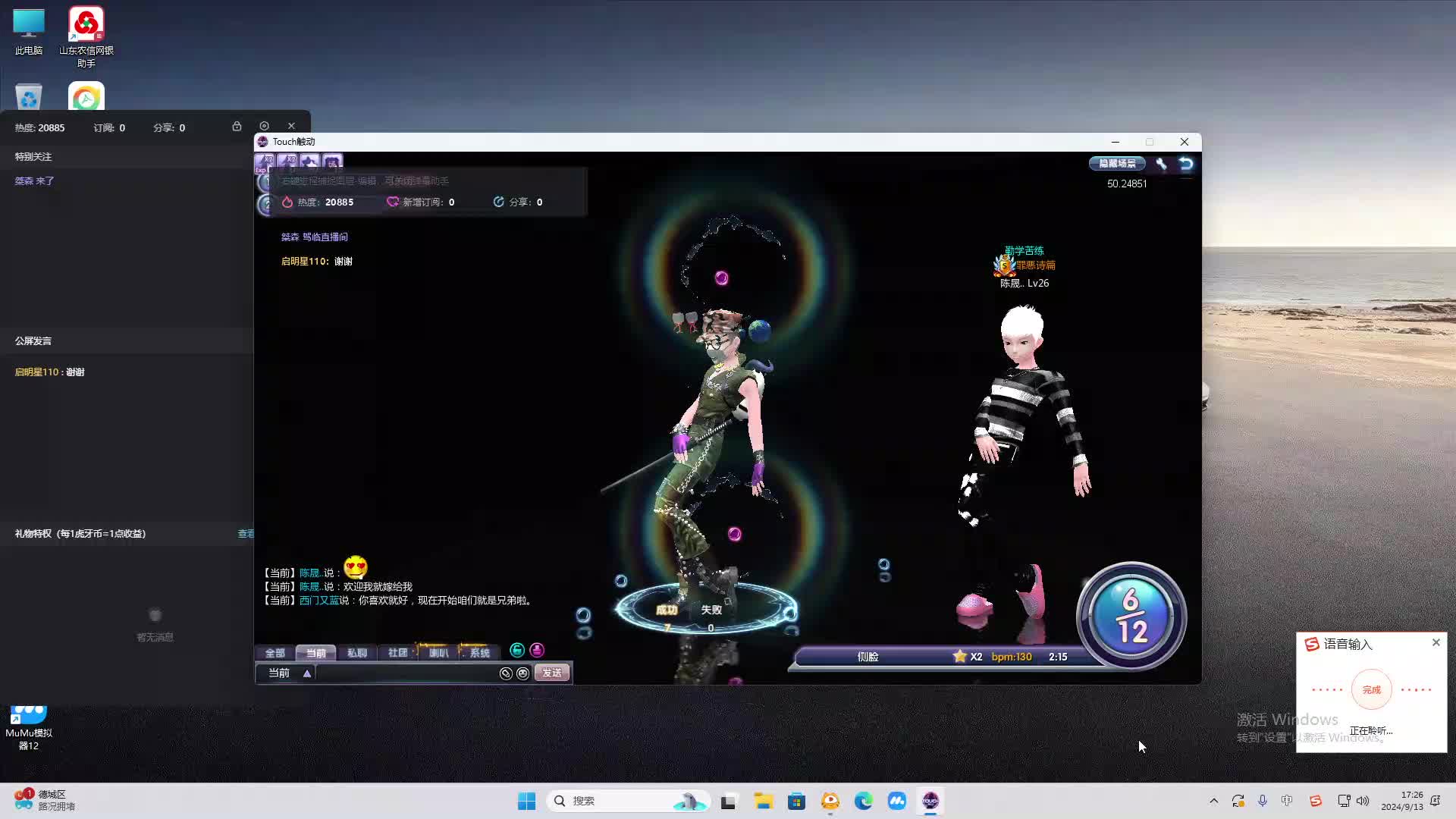Open Touch game icon in taskbar

pos(930,801)
